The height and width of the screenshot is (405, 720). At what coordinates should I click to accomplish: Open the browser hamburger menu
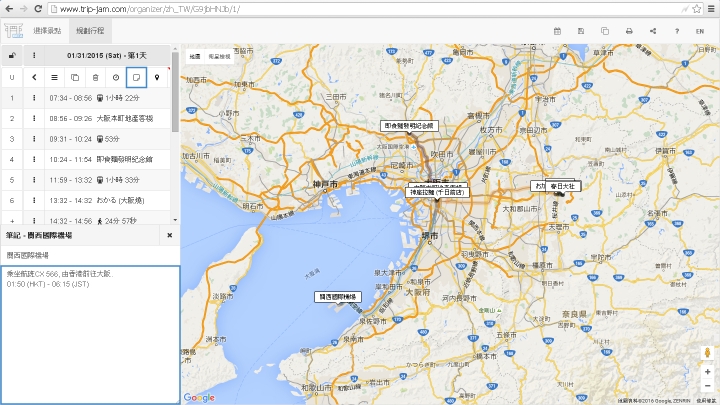tap(711, 9)
